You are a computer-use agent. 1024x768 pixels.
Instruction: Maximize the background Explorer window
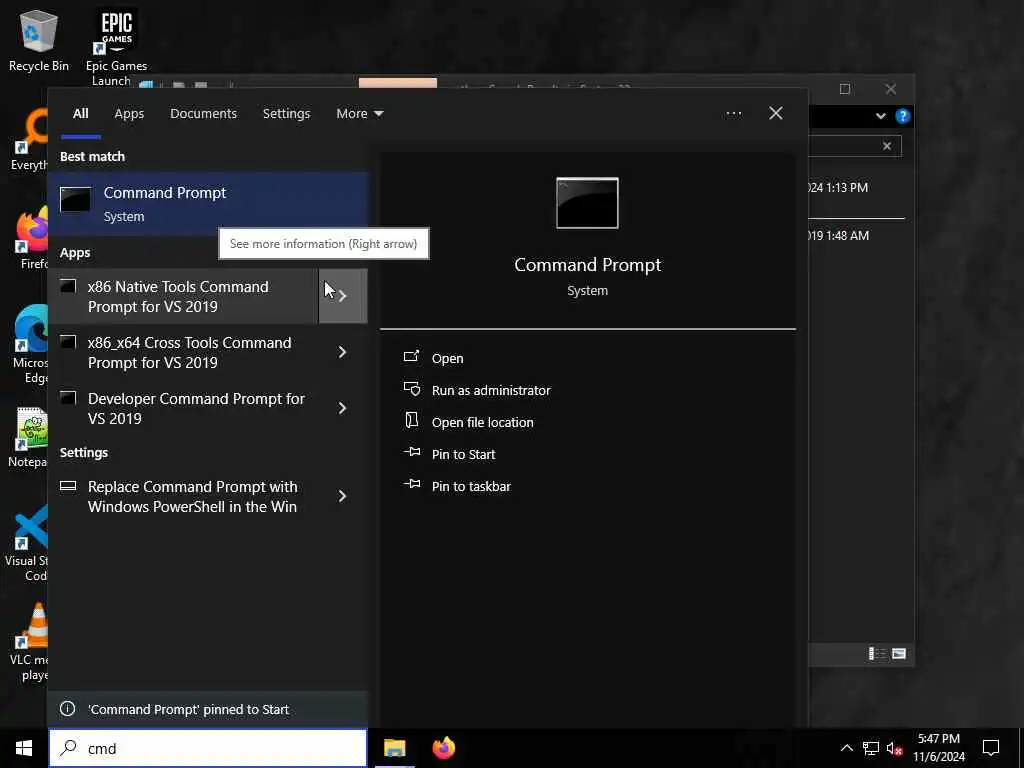[844, 89]
